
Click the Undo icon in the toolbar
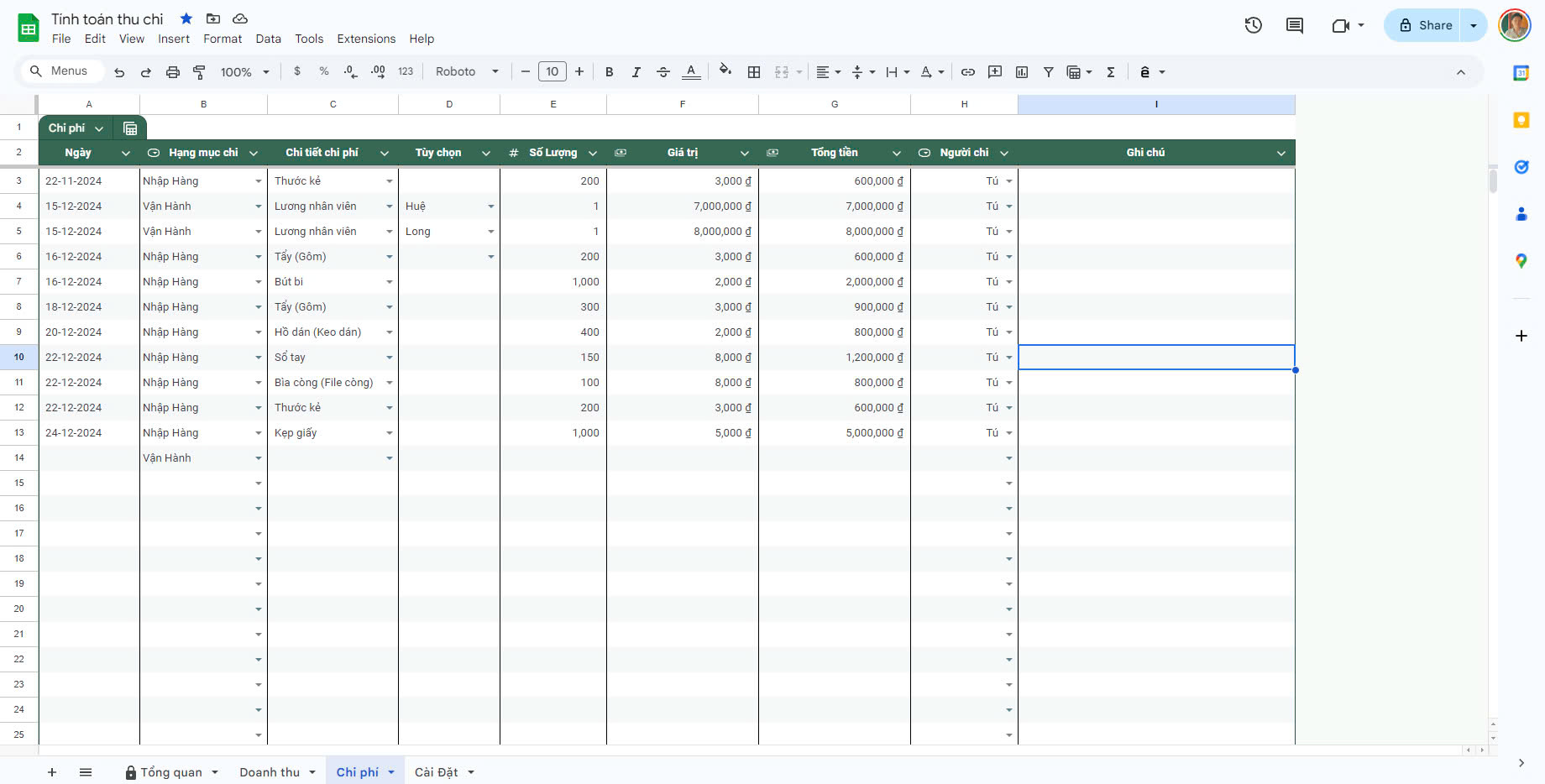click(119, 72)
